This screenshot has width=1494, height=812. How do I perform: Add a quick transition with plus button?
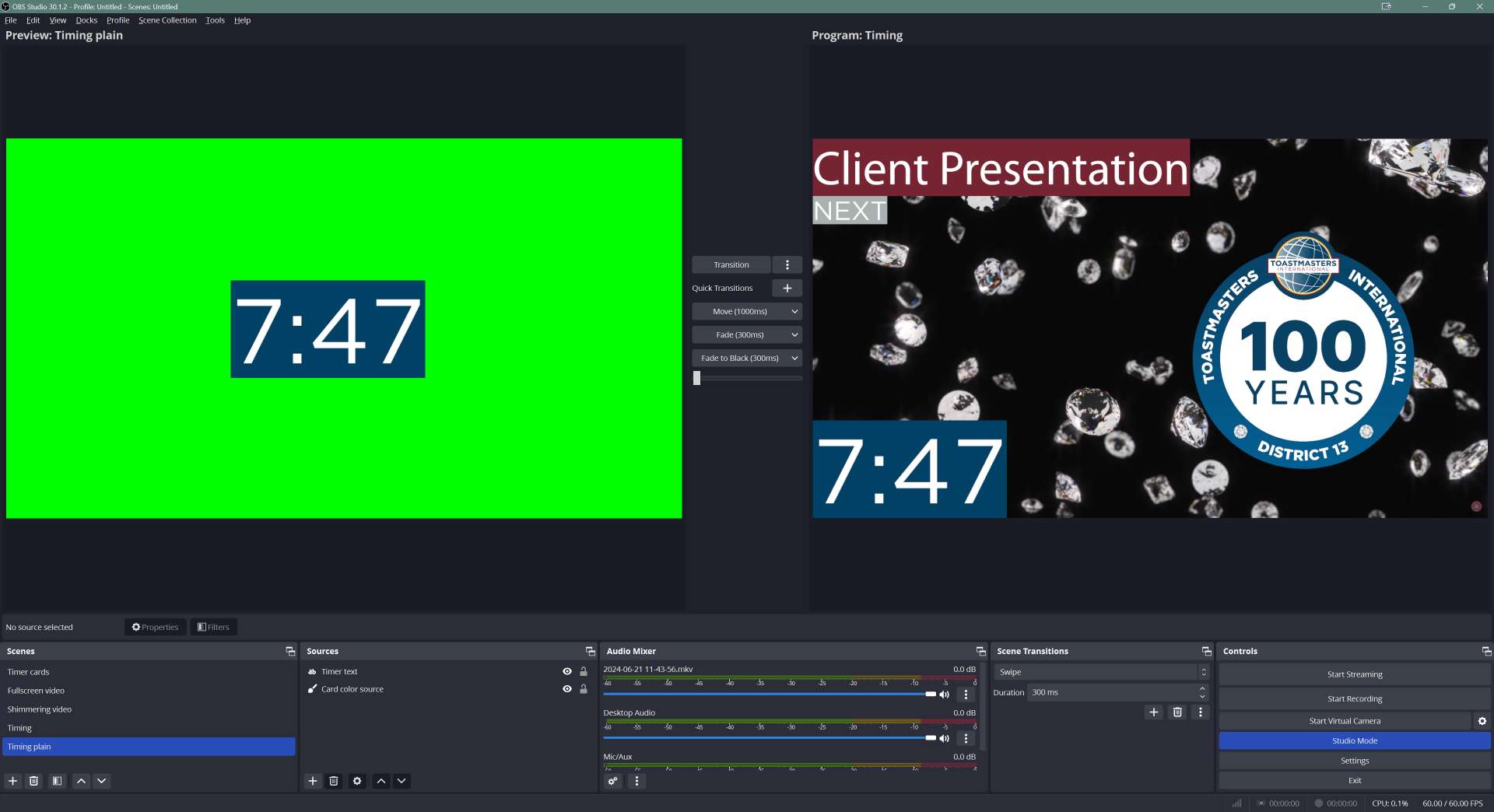tap(787, 288)
